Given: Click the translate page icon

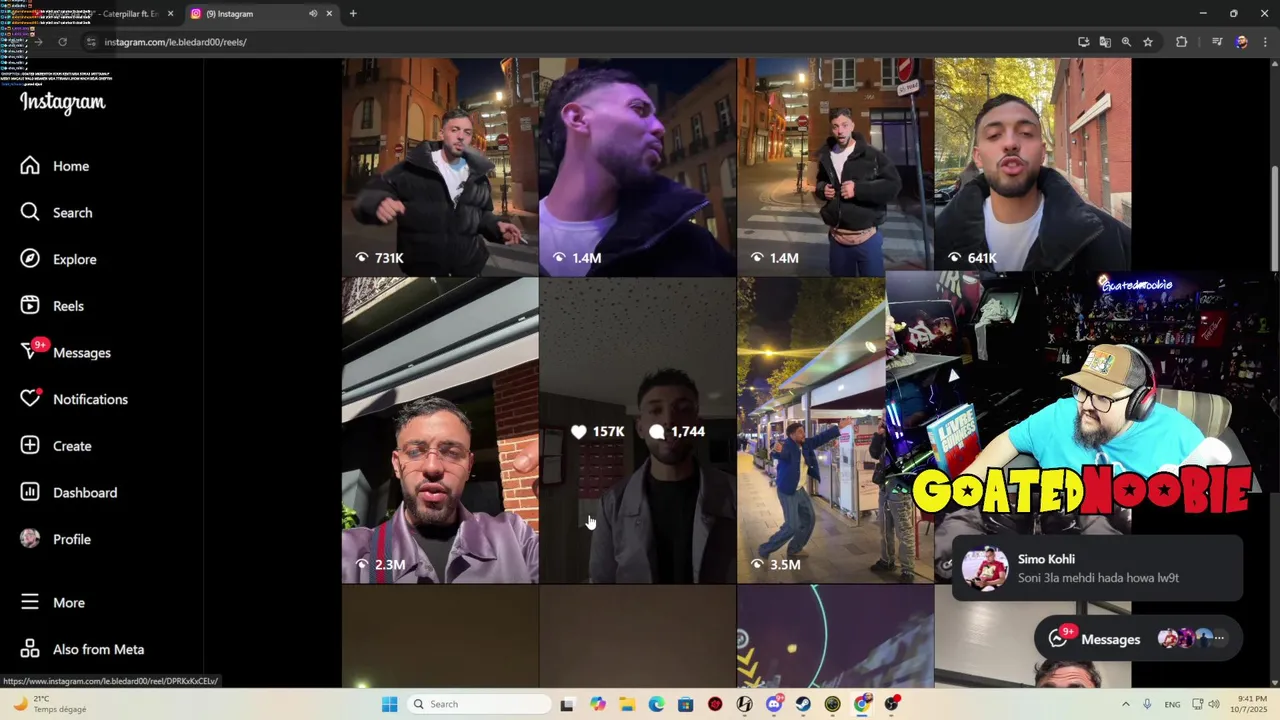Looking at the screenshot, I should click(1105, 42).
